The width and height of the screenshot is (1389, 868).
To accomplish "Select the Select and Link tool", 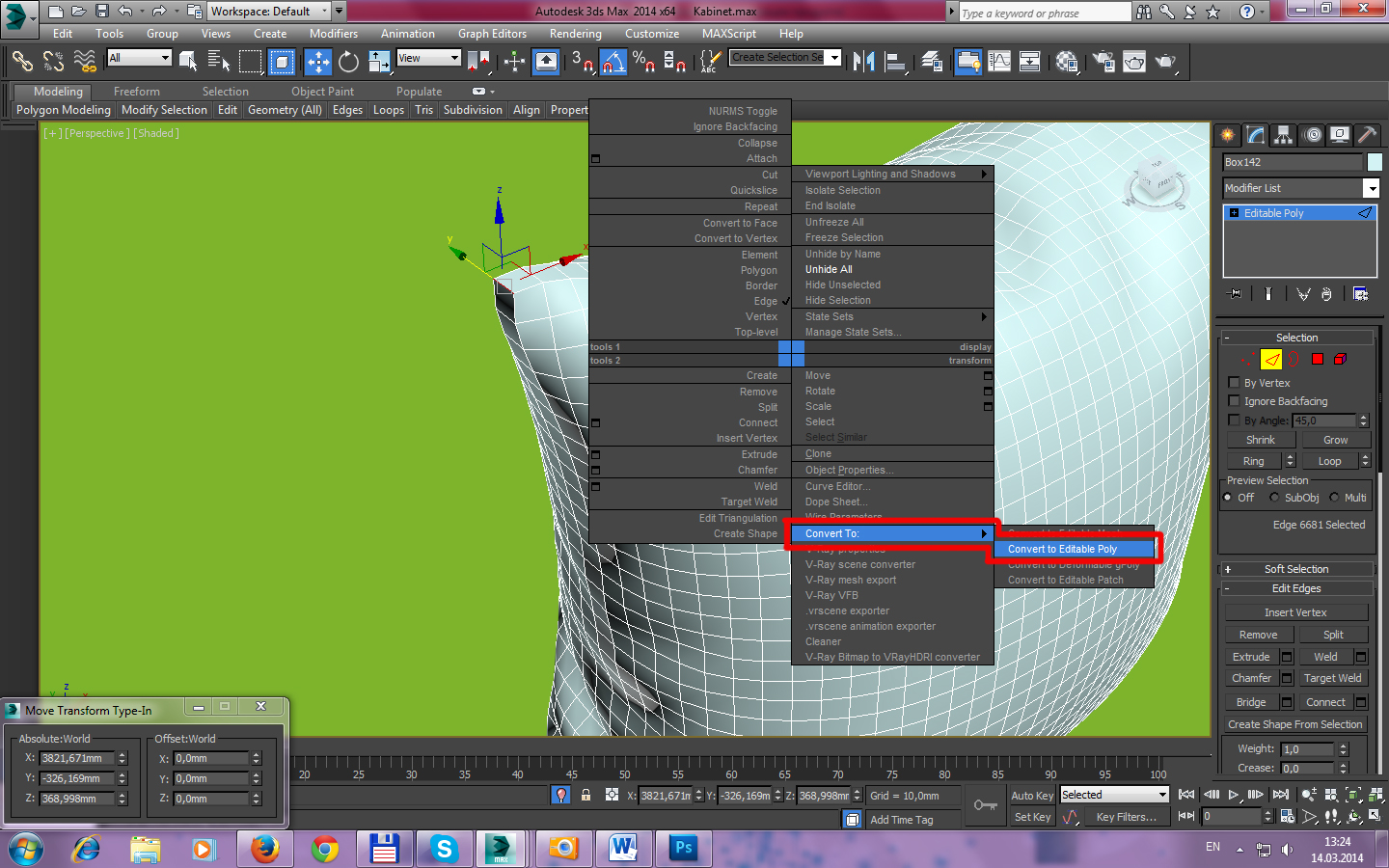I will point(22,62).
